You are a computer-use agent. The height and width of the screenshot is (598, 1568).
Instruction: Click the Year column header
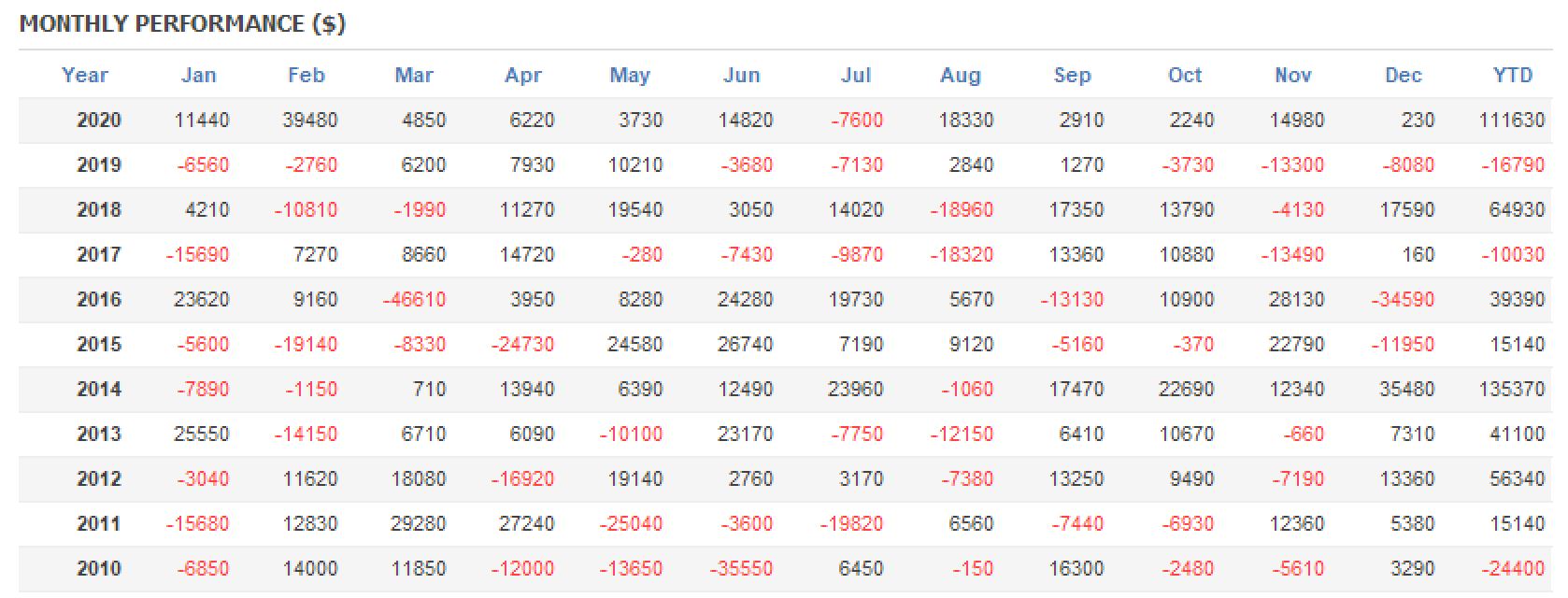(85, 76)
